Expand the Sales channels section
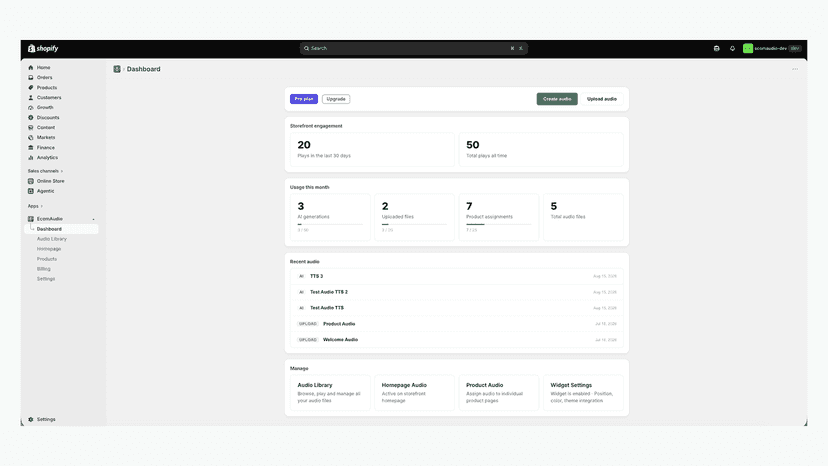This screenshot has height=466, width=828. (x=45, y=171)
